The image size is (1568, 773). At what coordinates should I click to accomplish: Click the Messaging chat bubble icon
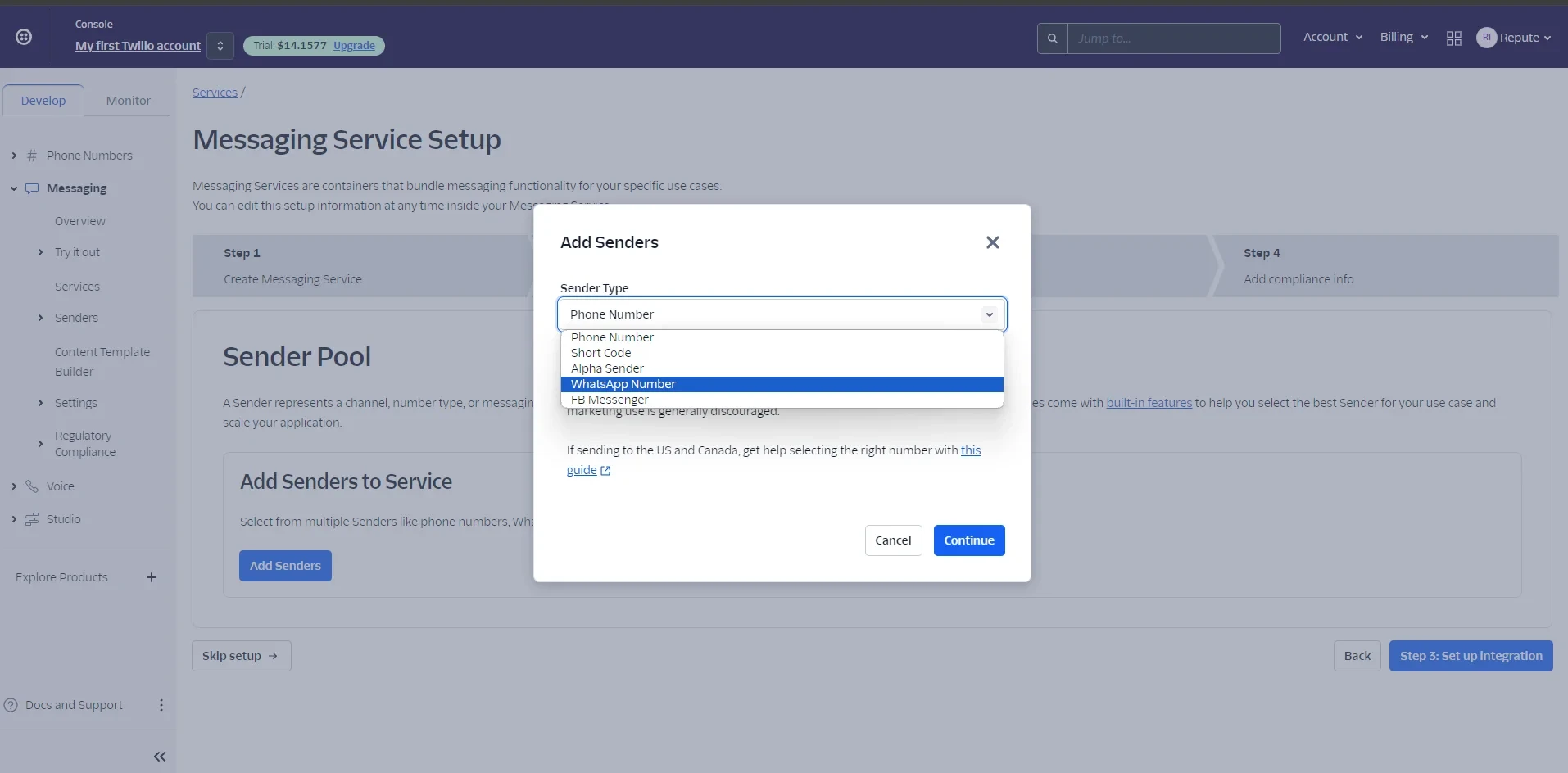click(32, 188)
